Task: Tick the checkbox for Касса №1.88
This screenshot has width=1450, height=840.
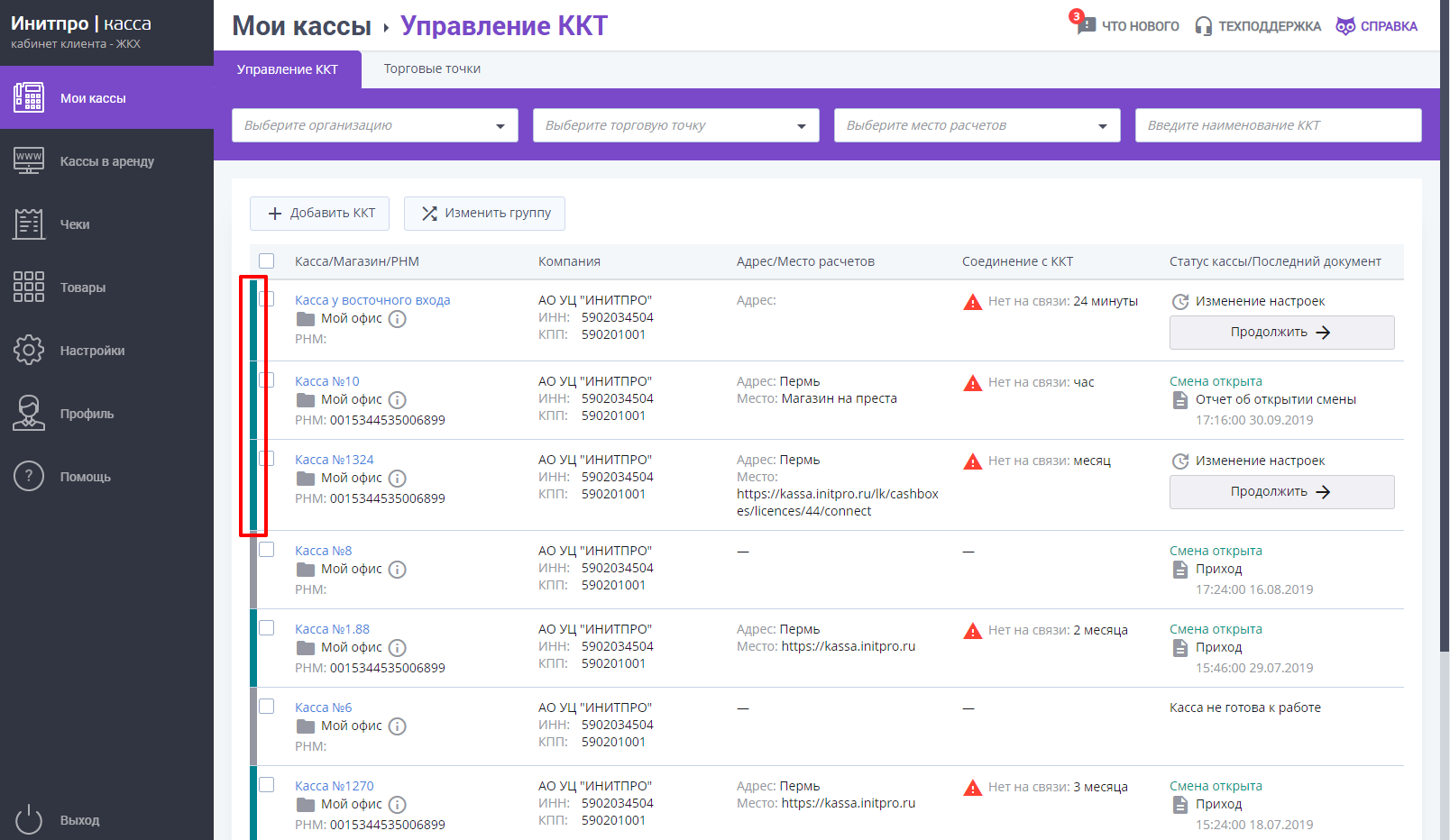Action: 267,628
